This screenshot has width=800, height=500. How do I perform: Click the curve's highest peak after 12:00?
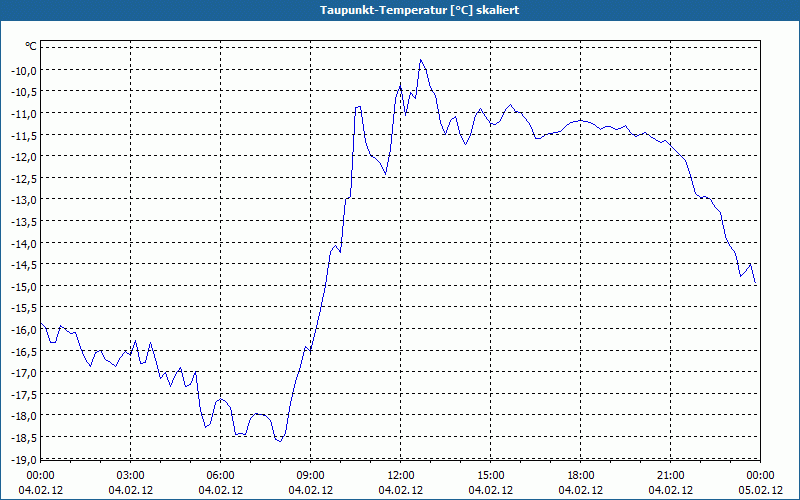(421, 60)
